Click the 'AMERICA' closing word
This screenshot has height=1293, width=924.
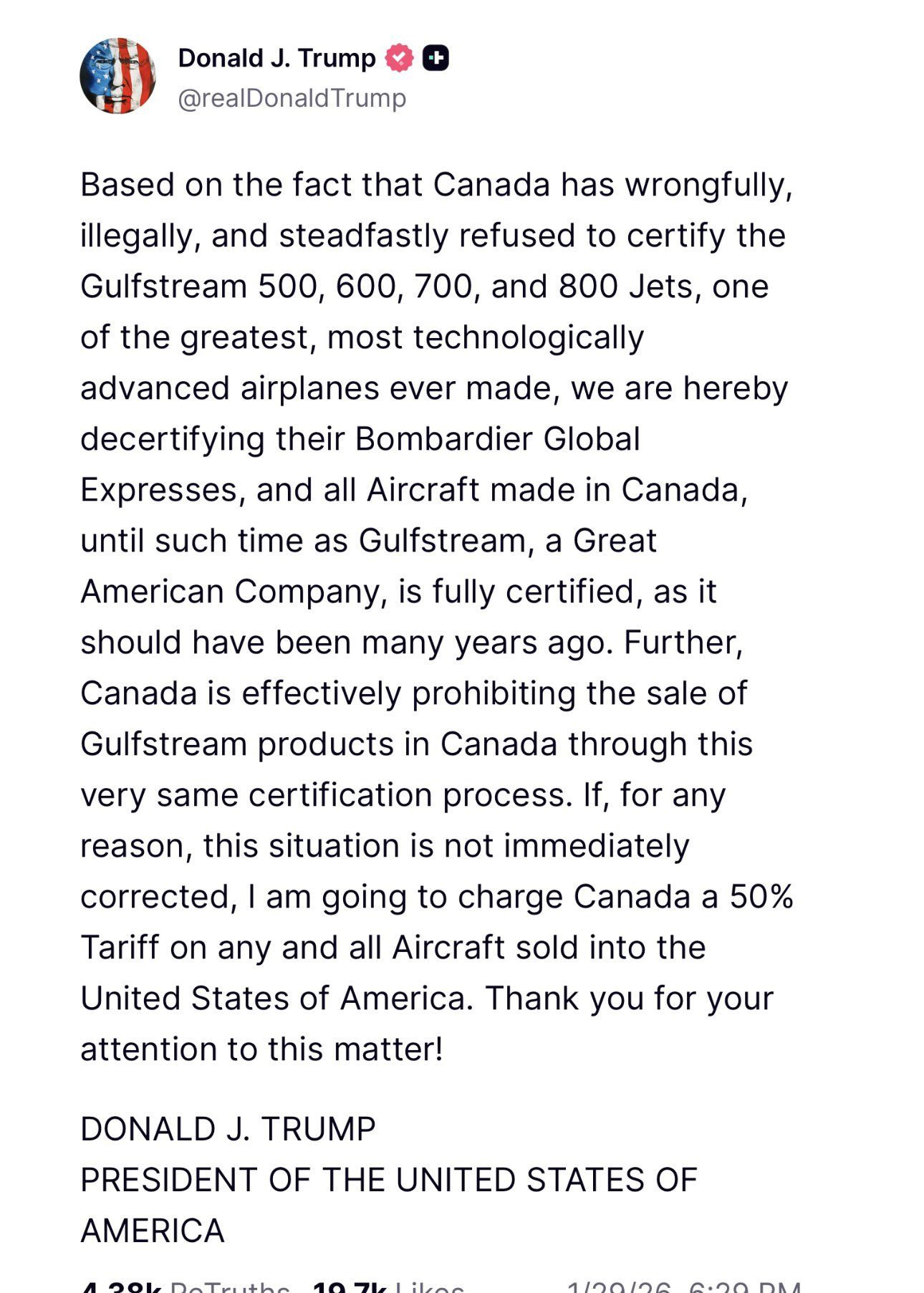pyautogui.click(x=153, y=1231)
